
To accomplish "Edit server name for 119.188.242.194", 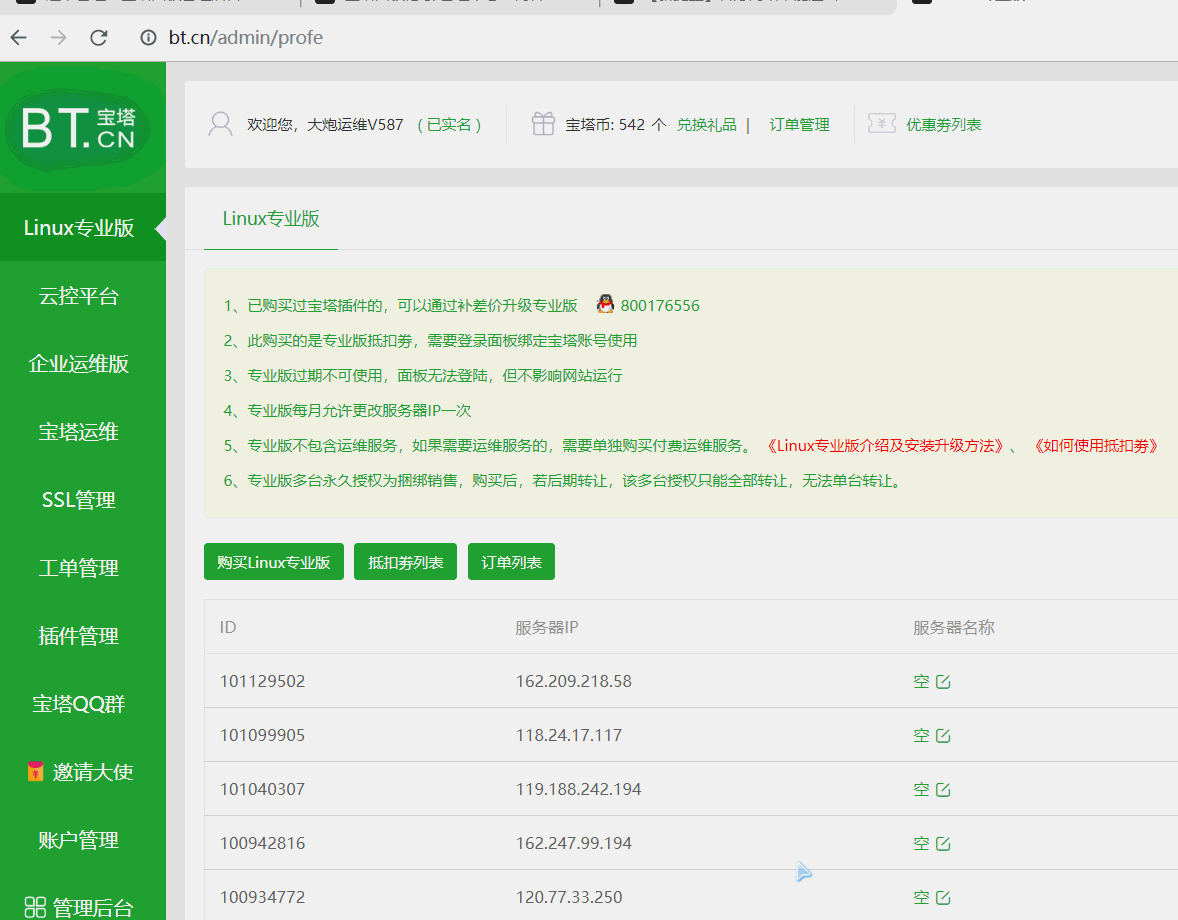I will click(943, 789).
